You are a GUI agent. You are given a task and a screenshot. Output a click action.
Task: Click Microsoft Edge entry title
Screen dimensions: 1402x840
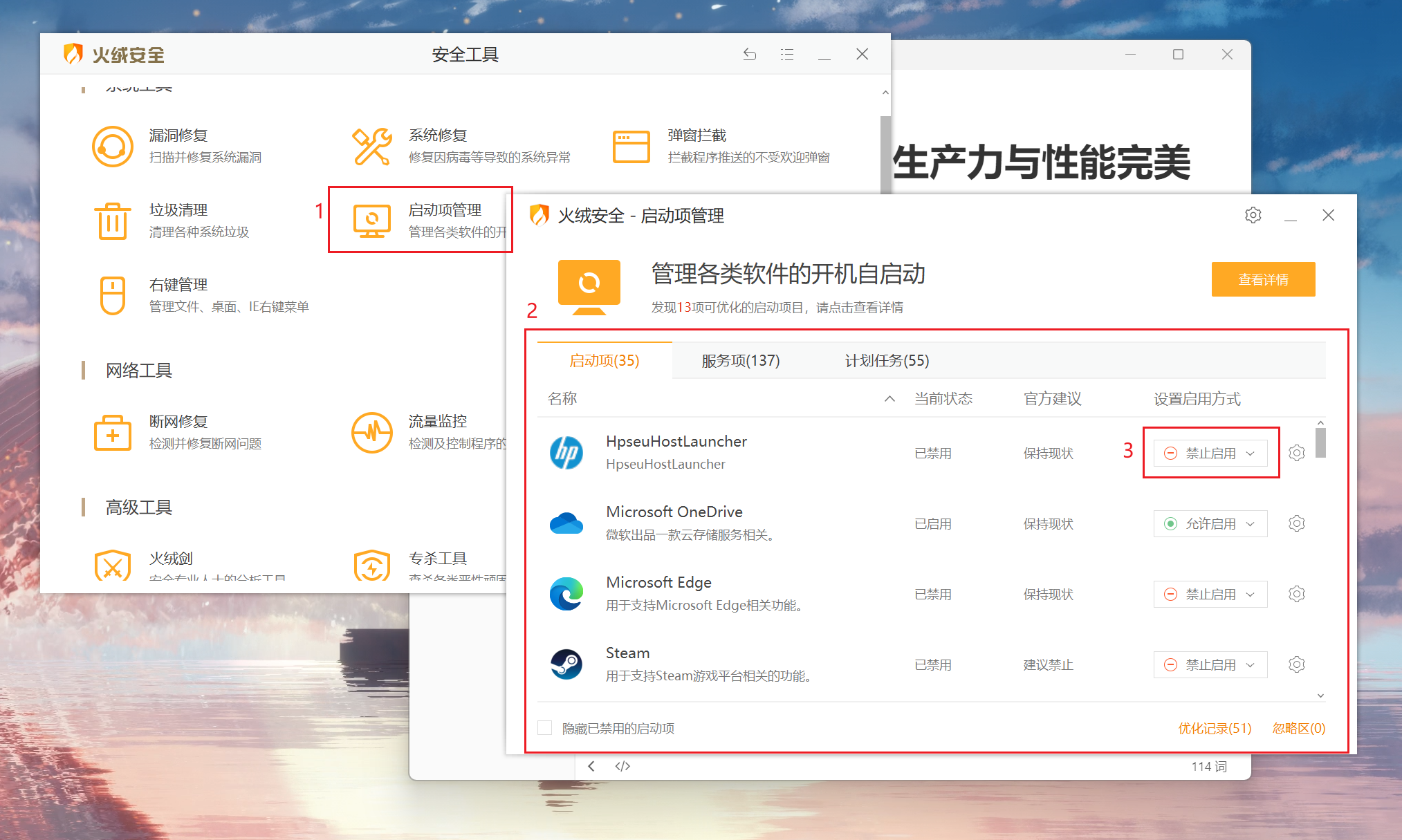tap(658, 582)
